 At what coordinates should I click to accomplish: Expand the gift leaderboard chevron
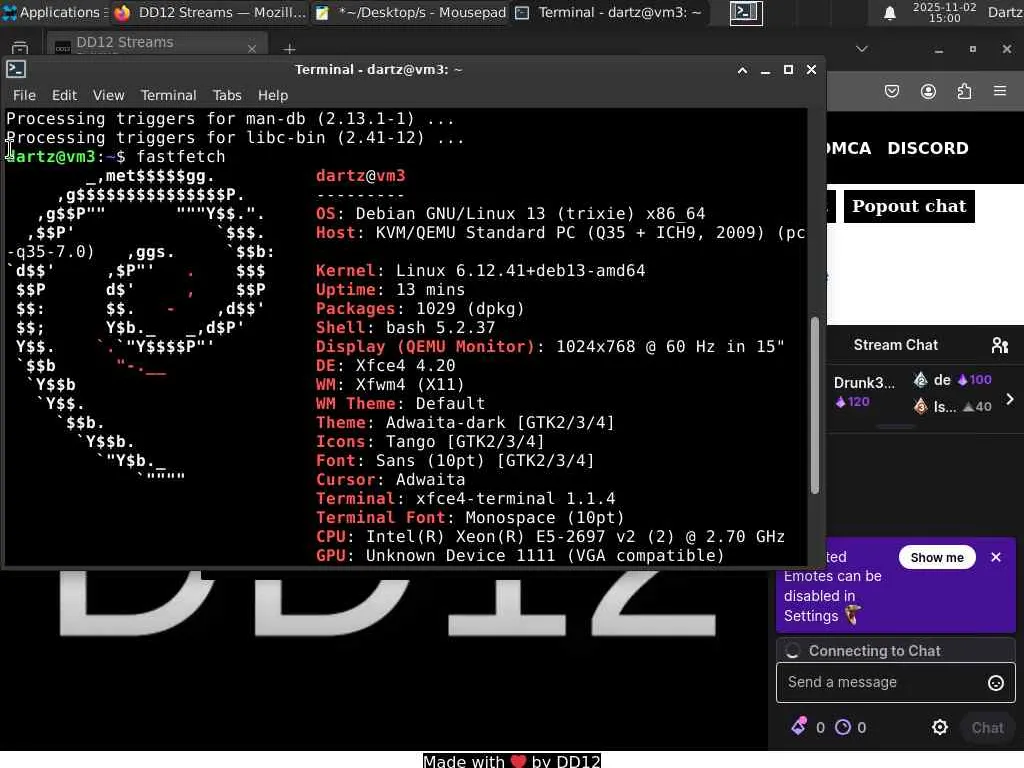point(1010,399)
